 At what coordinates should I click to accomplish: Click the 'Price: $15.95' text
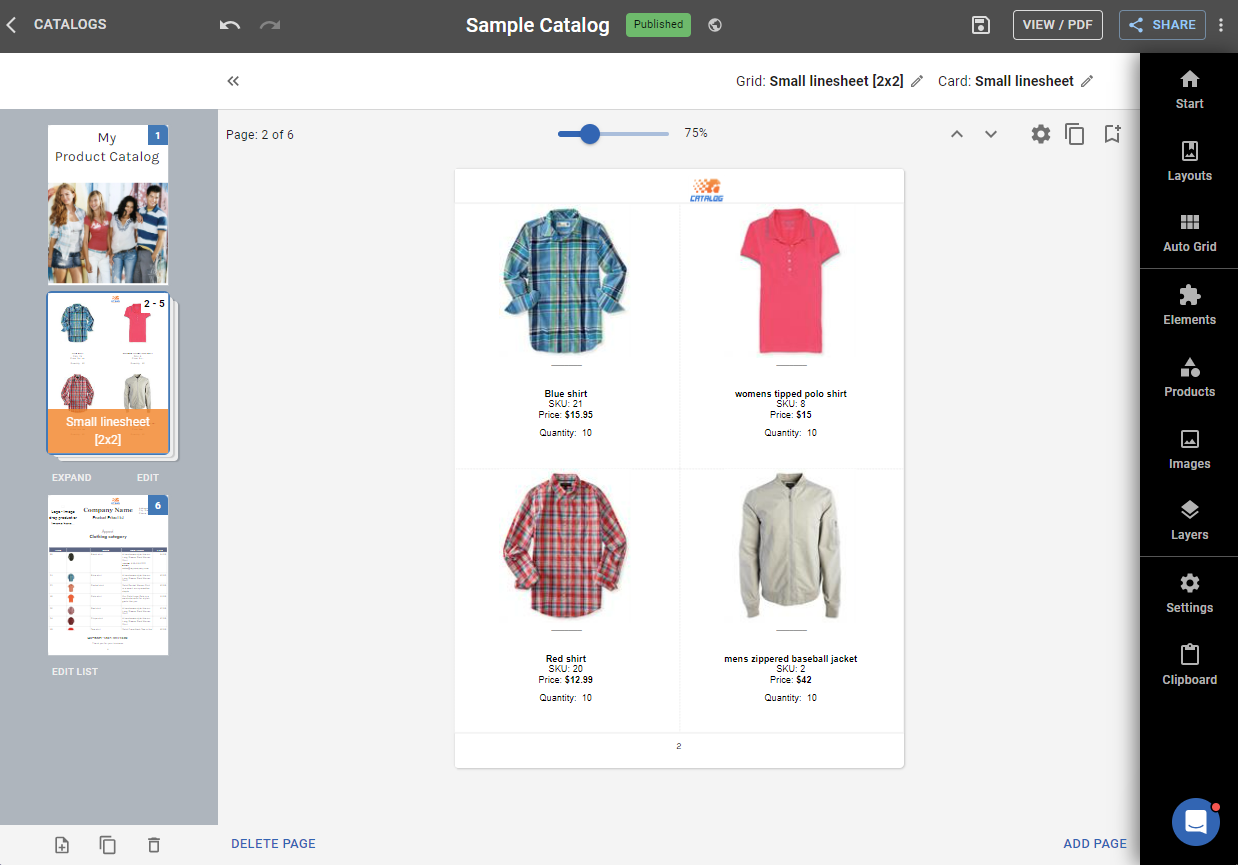click(x=566, y=414)
